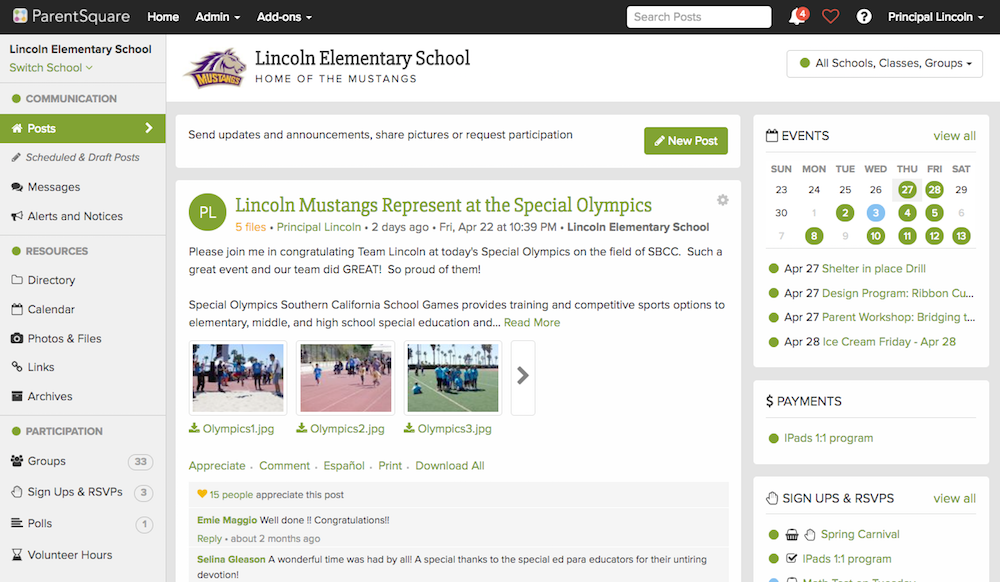The height and width of the screenshot is (582, 1000).
Task: Open Shelter in place Drill event
Action: click(874, 269)
